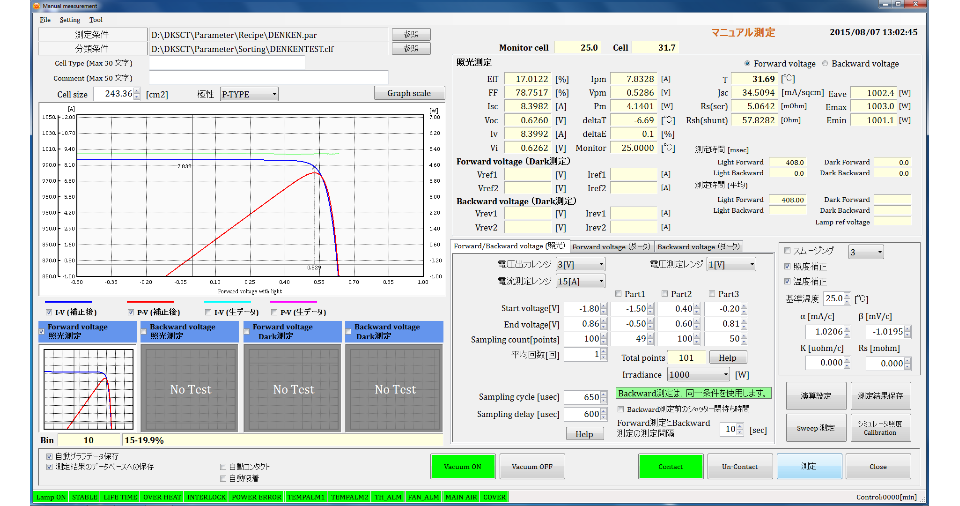960x506 pixels.
Task: Click Help button beside Total points
Action: 728,357
